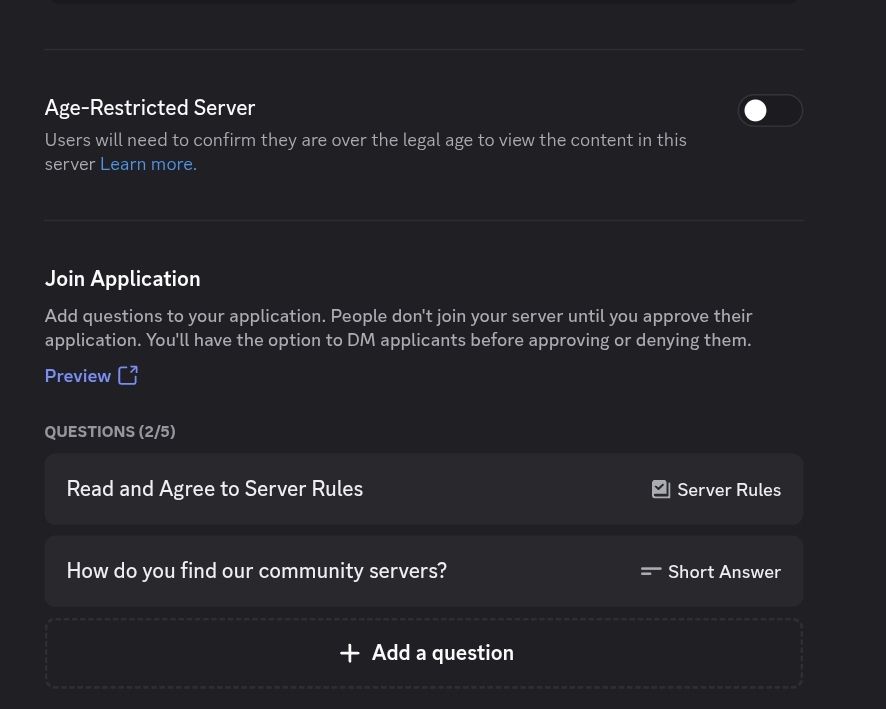This screenshot has width=886, height=709.
Task: Select the Join Application section heading
Action: [x=122, y=278]
